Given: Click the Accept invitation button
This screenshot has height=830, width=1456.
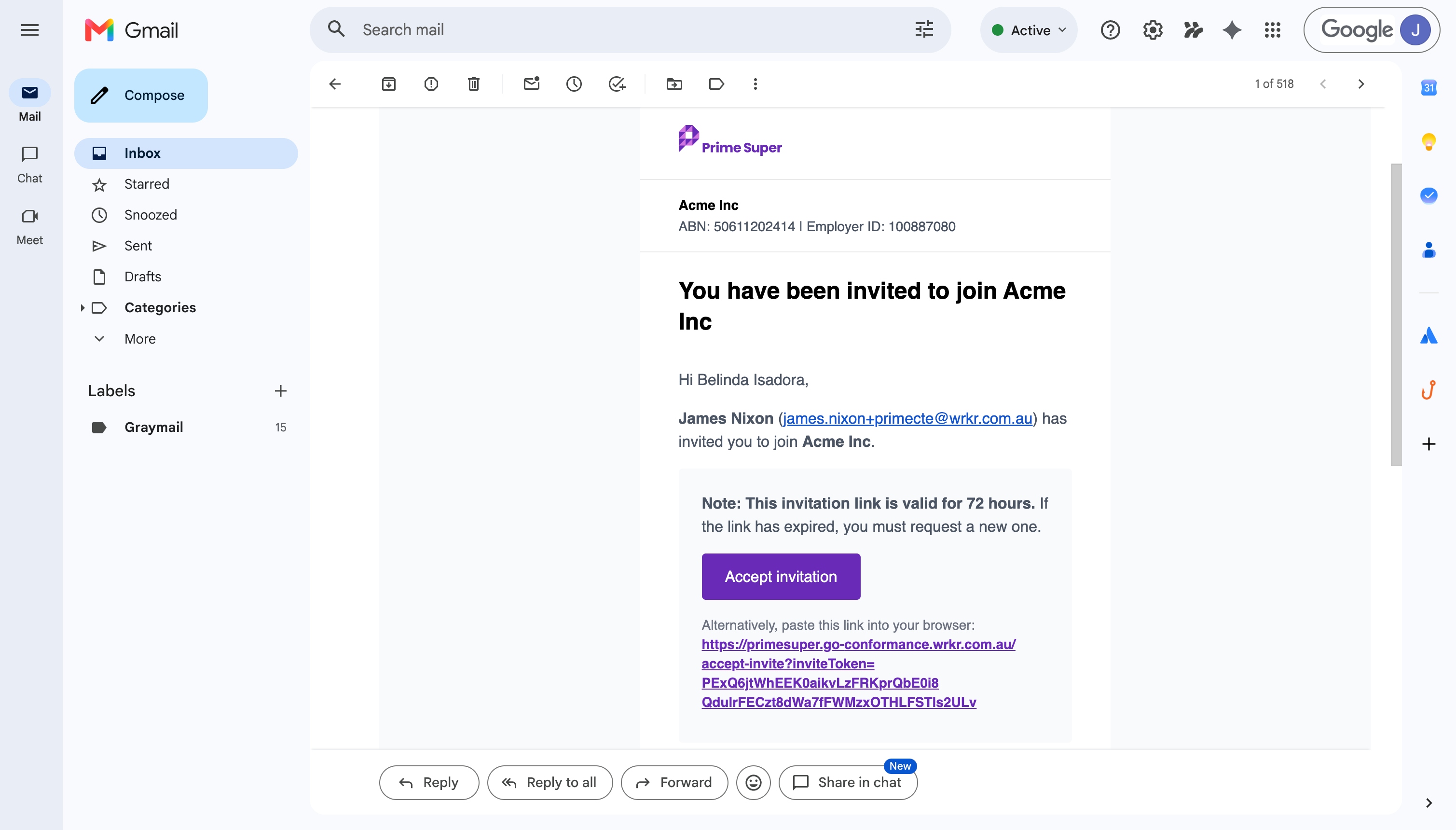Looking at the screenshot, I should coord(781,576).
